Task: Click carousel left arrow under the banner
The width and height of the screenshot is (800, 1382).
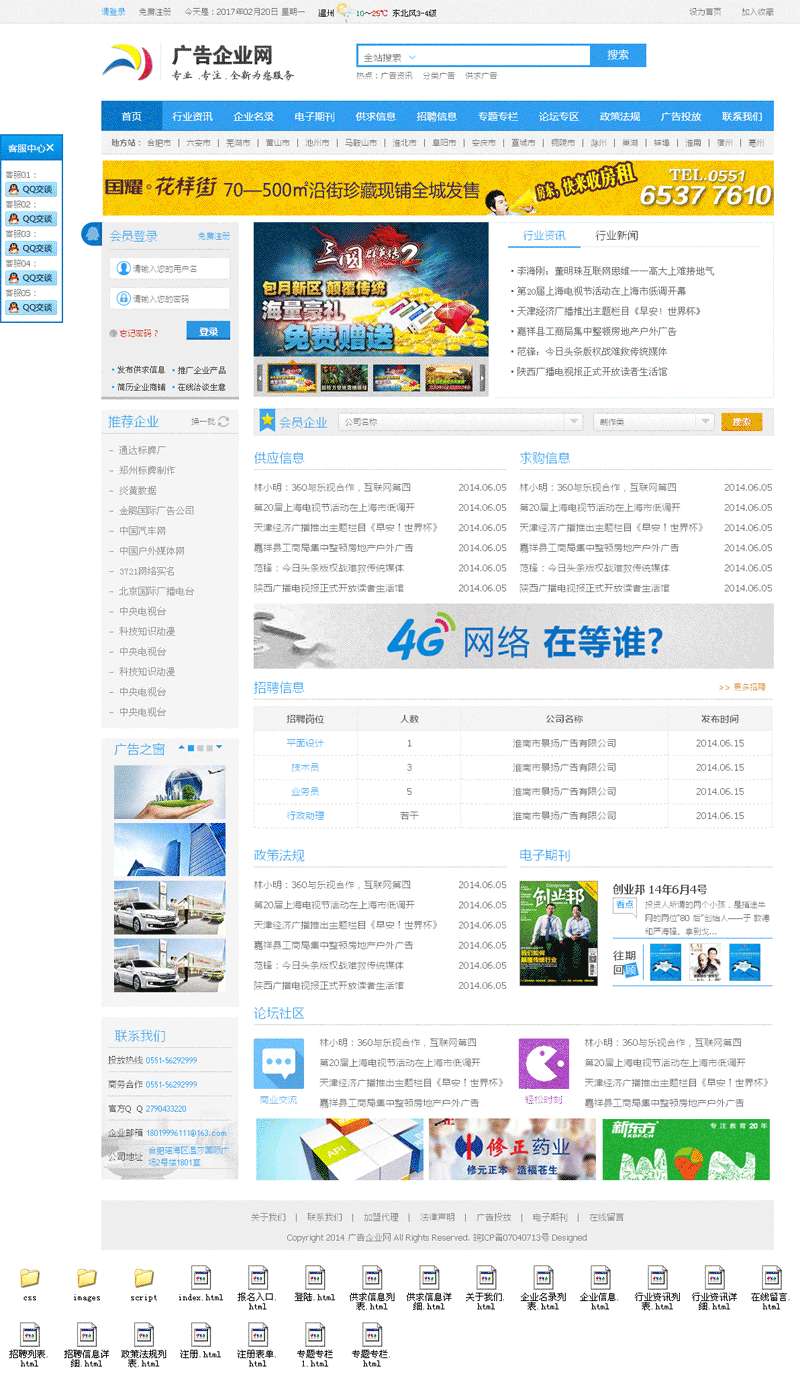Action: 261,376
